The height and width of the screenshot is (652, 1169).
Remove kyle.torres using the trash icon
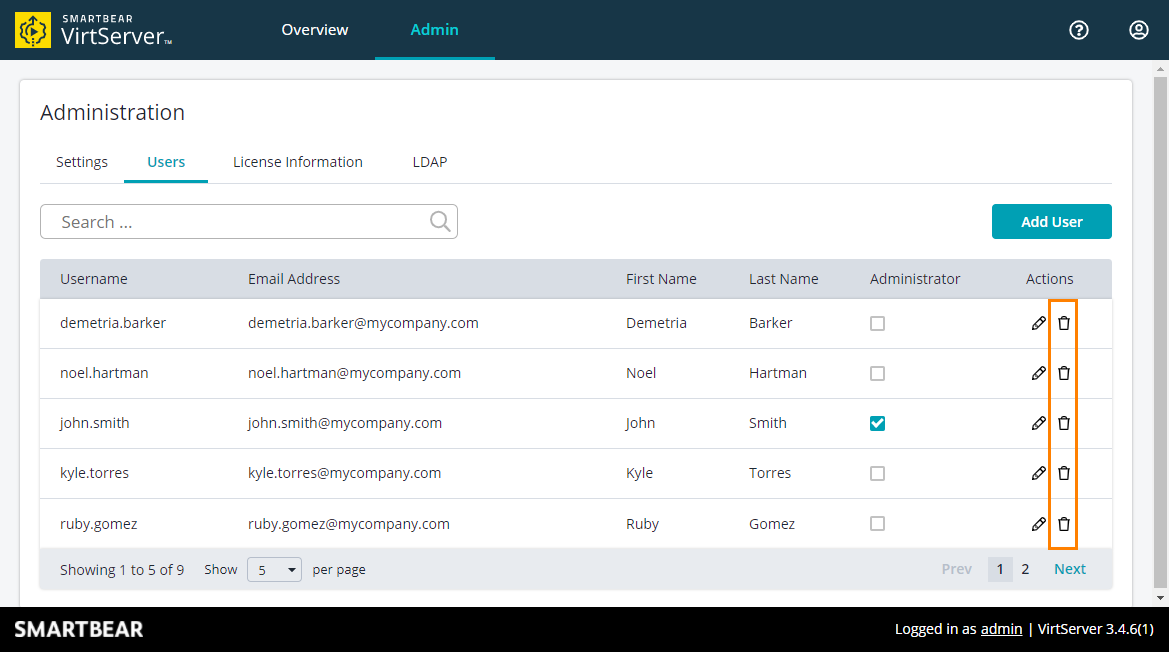(x=1063, y=472)
